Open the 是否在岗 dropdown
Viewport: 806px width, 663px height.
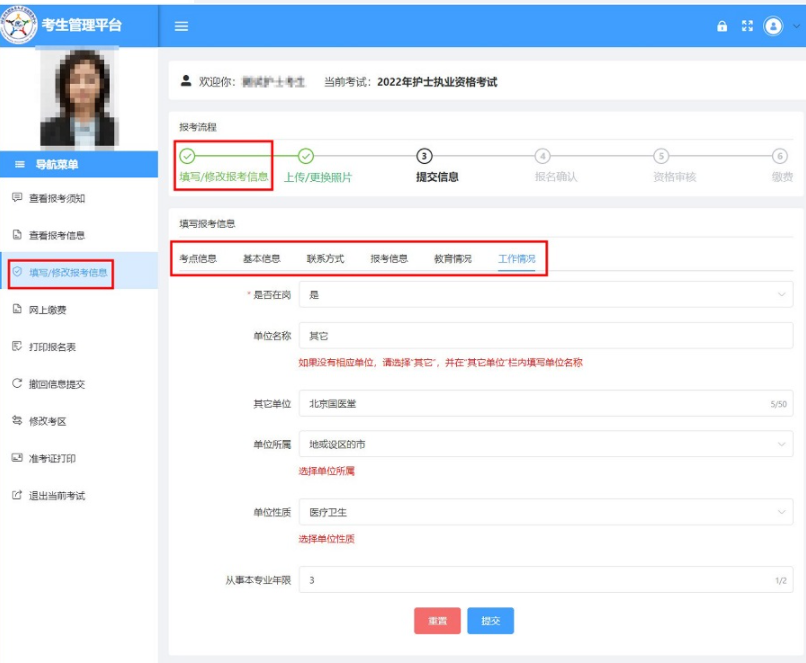pos(546,294)
